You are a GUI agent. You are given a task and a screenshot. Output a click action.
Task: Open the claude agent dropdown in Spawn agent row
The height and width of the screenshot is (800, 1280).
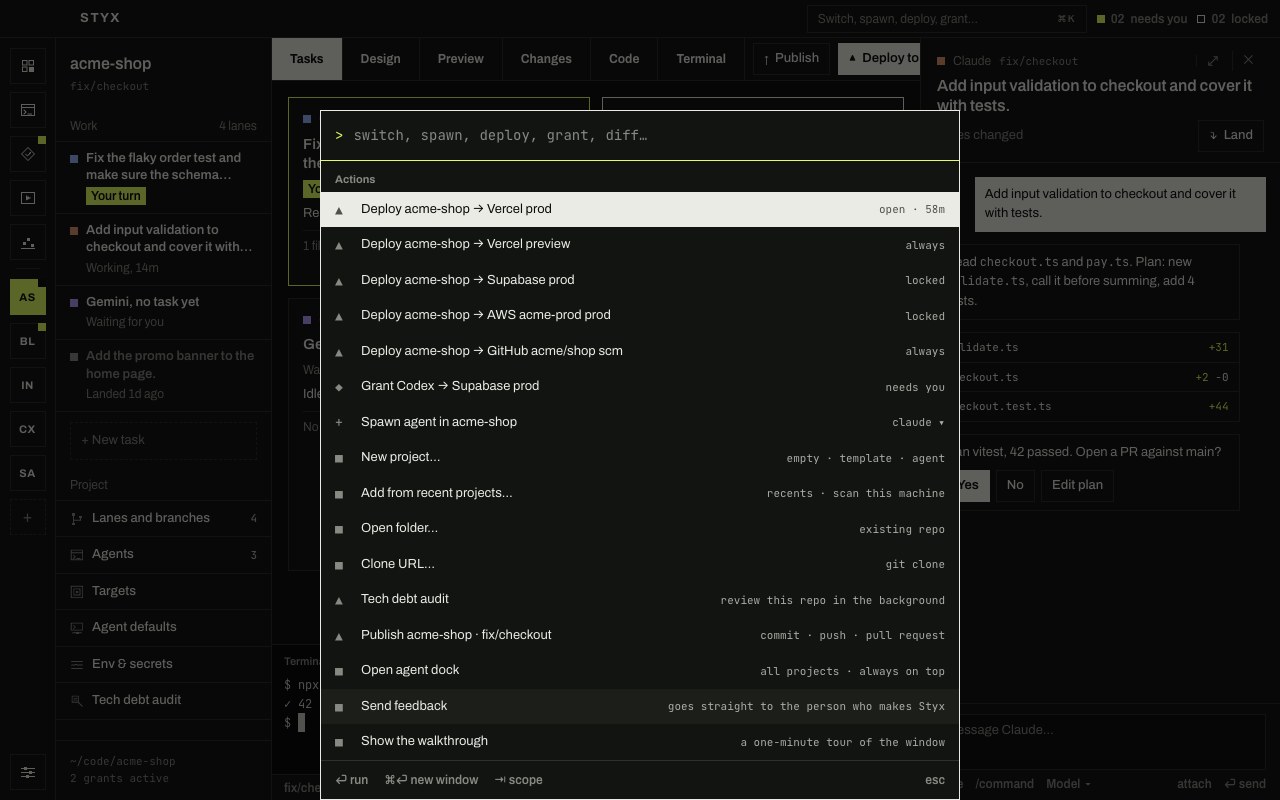point(918,422)
